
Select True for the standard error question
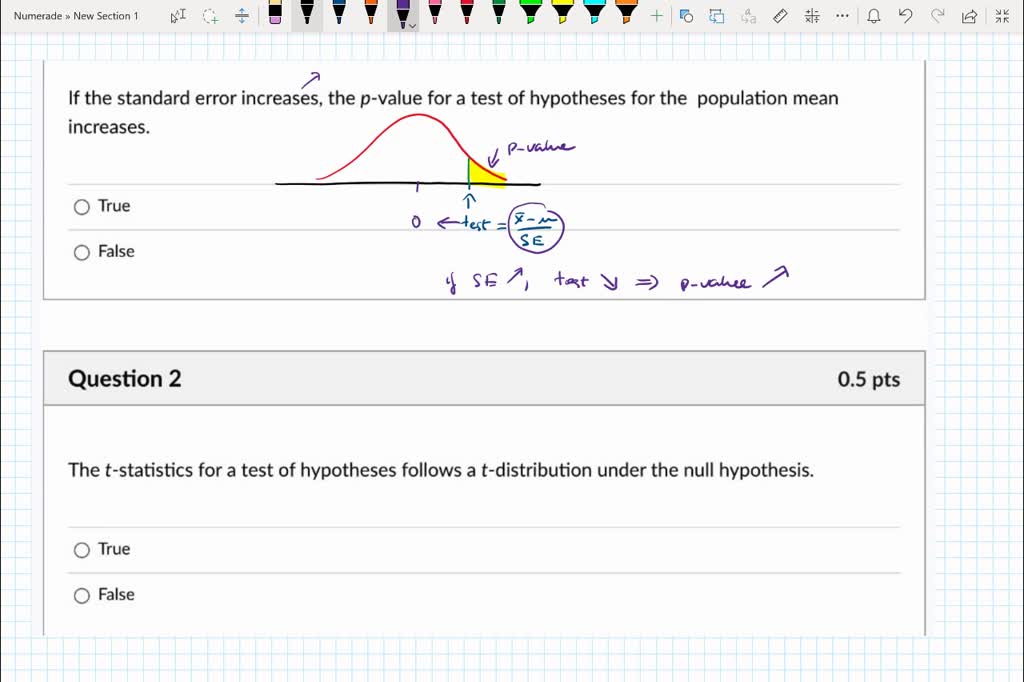tap(81, 206)
